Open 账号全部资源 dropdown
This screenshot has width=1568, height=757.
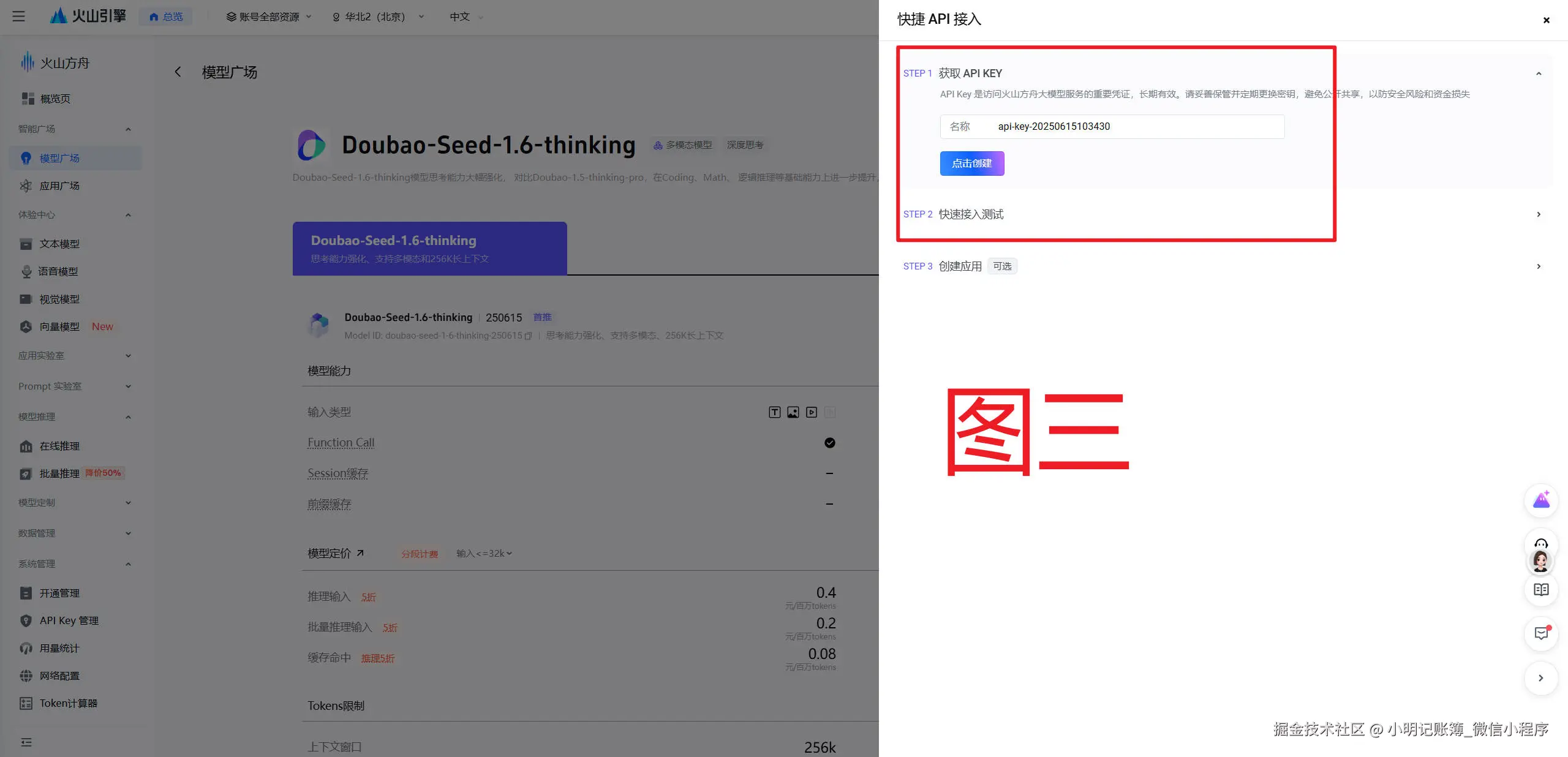click(x=269, y=17)
